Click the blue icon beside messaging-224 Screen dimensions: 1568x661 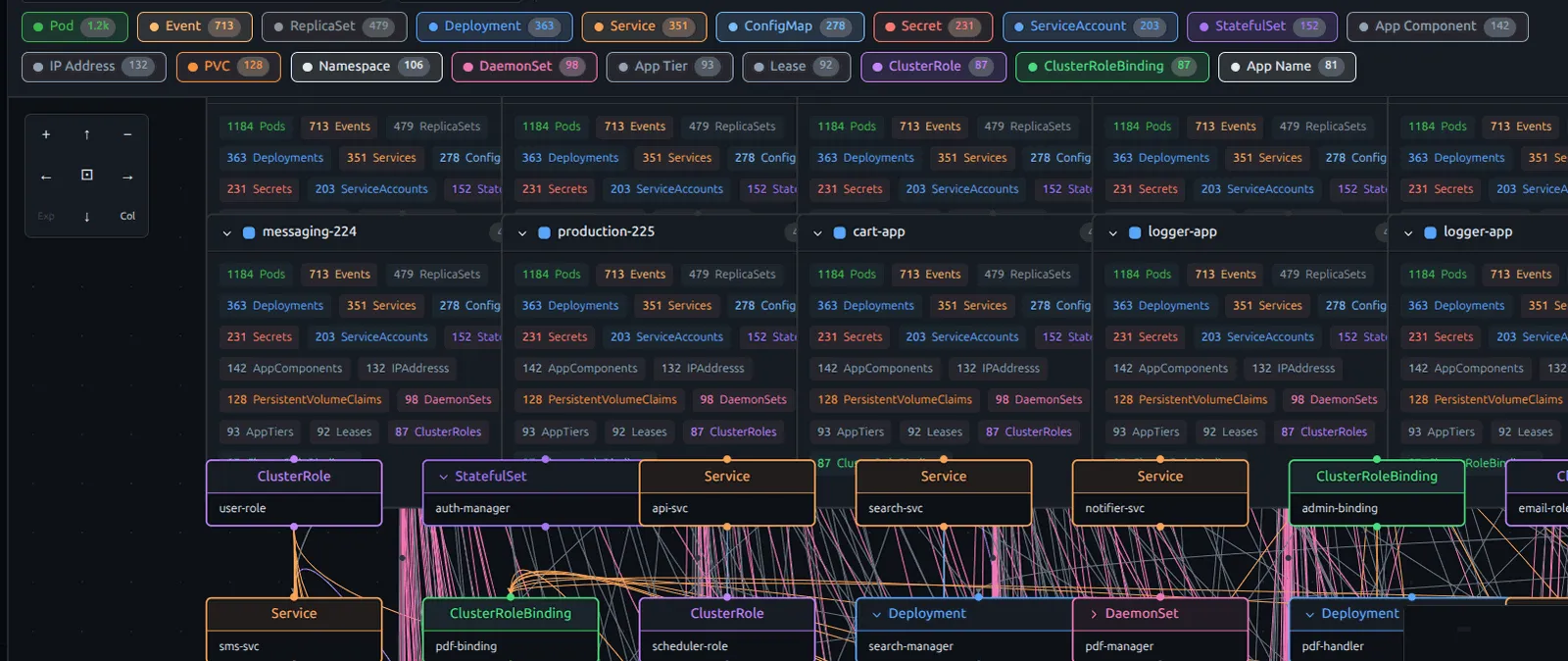click(x=249, y=232)
